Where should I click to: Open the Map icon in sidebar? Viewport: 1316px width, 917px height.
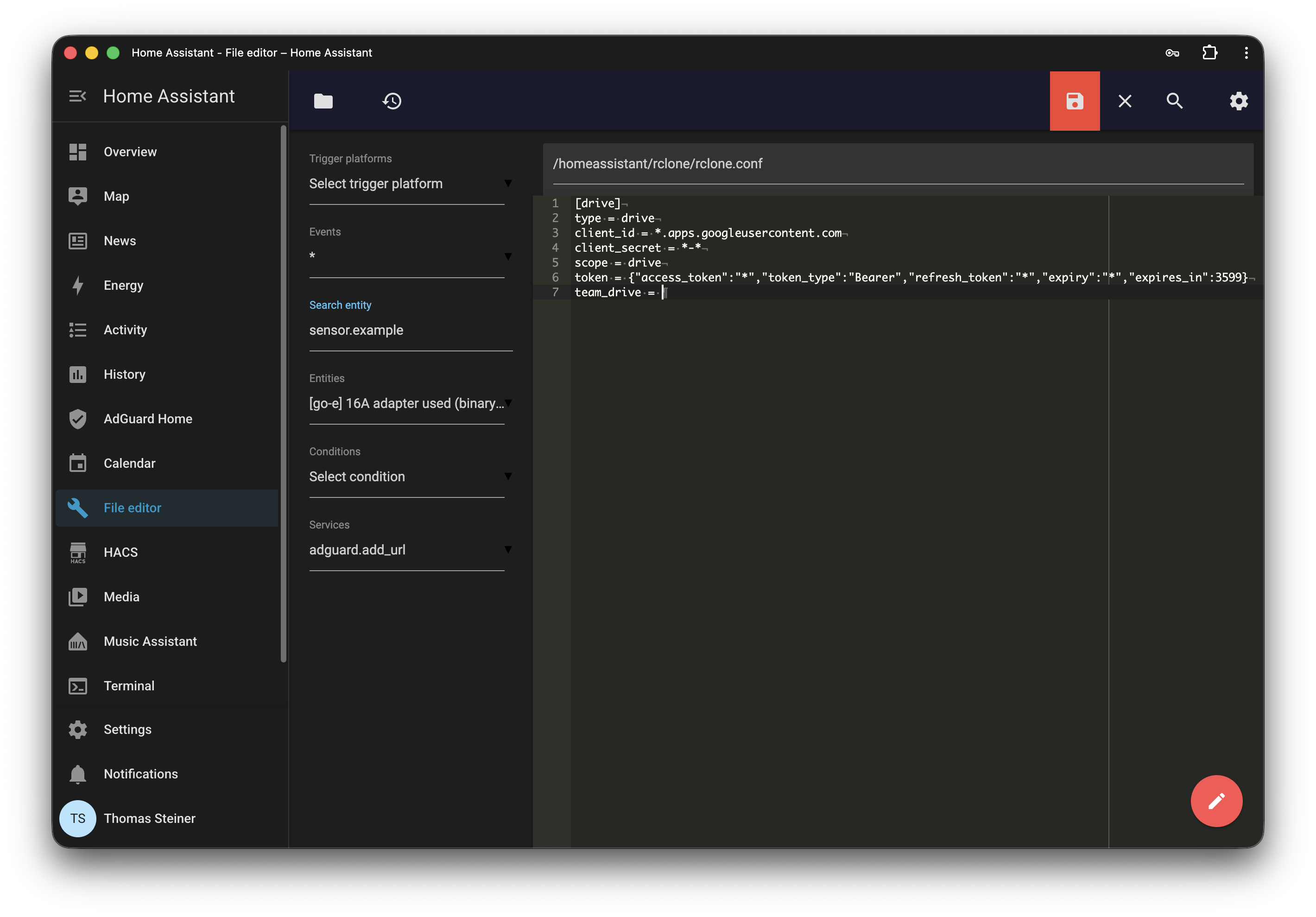click(x=78, y=196)
